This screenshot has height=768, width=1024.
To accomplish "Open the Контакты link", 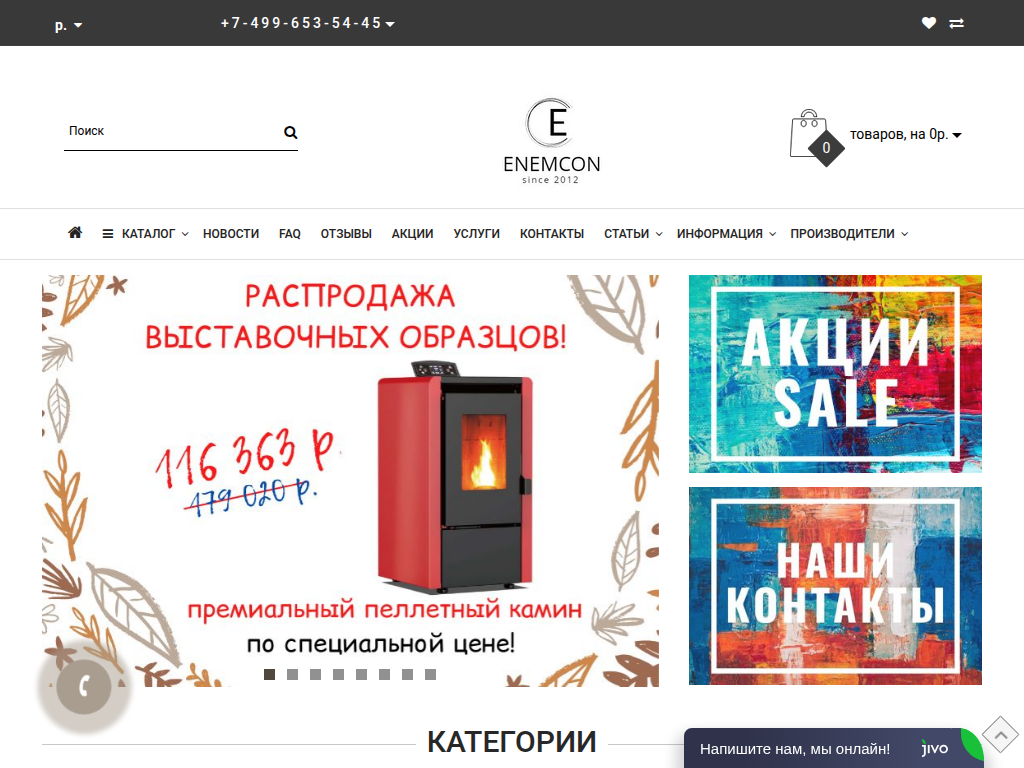I will coord(552,234).
